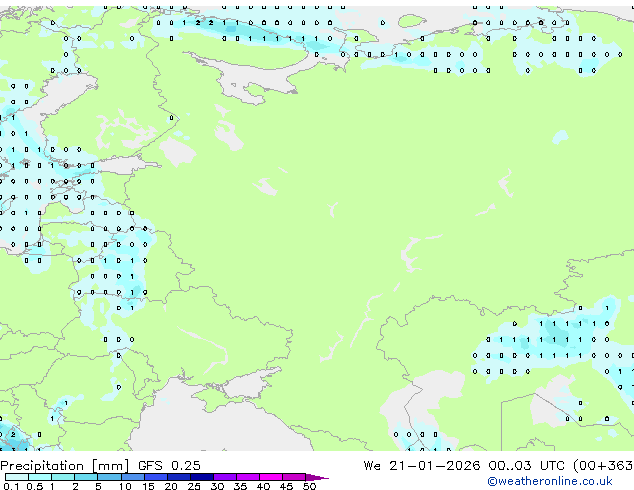The height and width of the screenshot is (490, 634).
Task: Select the "10" legend scale label
Action: pos(125,486)
